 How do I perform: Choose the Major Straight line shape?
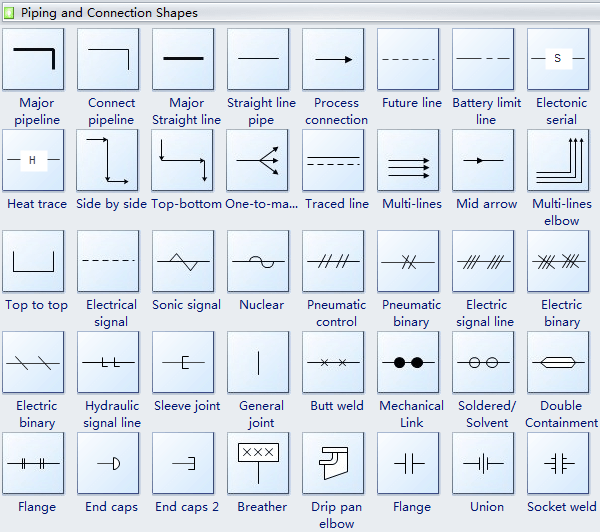tap(183, 59)
